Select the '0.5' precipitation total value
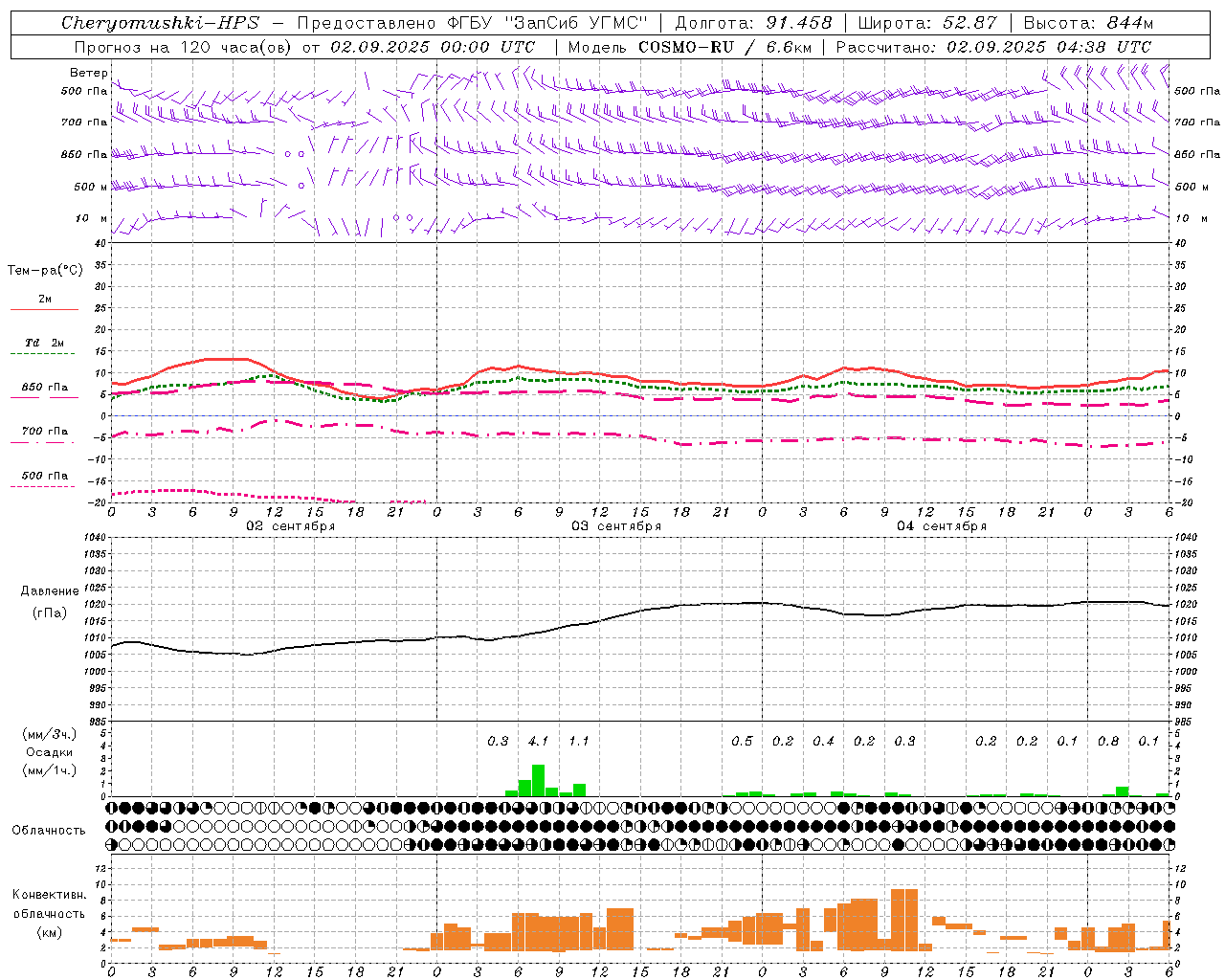 click(x=742, y=742)
